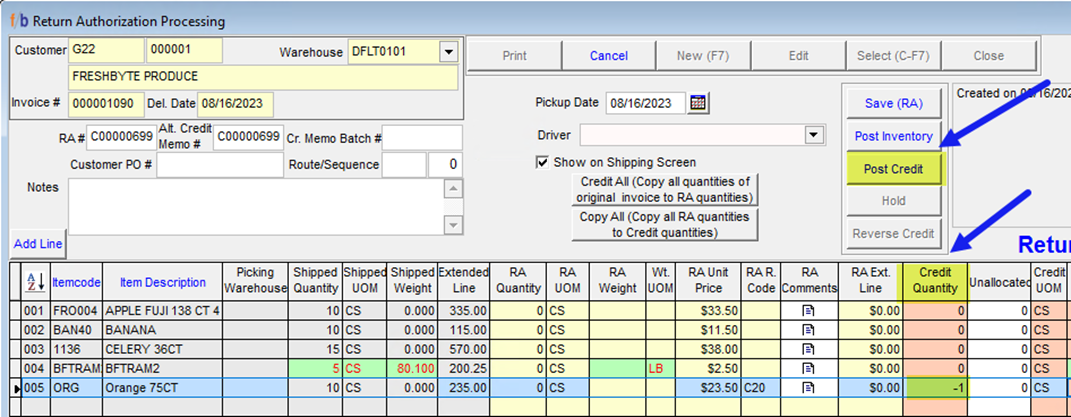Open RA Comments icon for BFTRAM2 row

click(810, 368)
